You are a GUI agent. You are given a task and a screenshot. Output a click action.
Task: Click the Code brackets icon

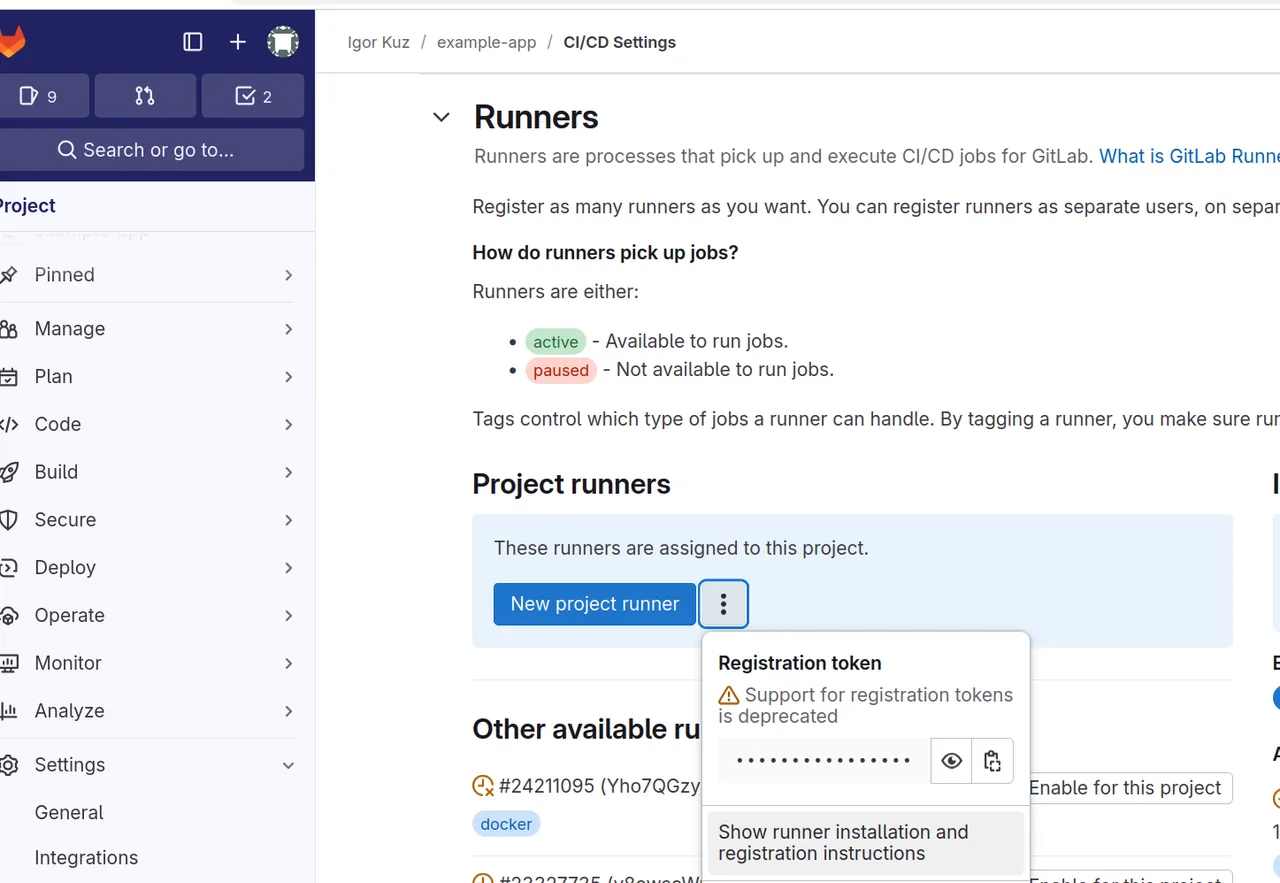pos(9,424)
